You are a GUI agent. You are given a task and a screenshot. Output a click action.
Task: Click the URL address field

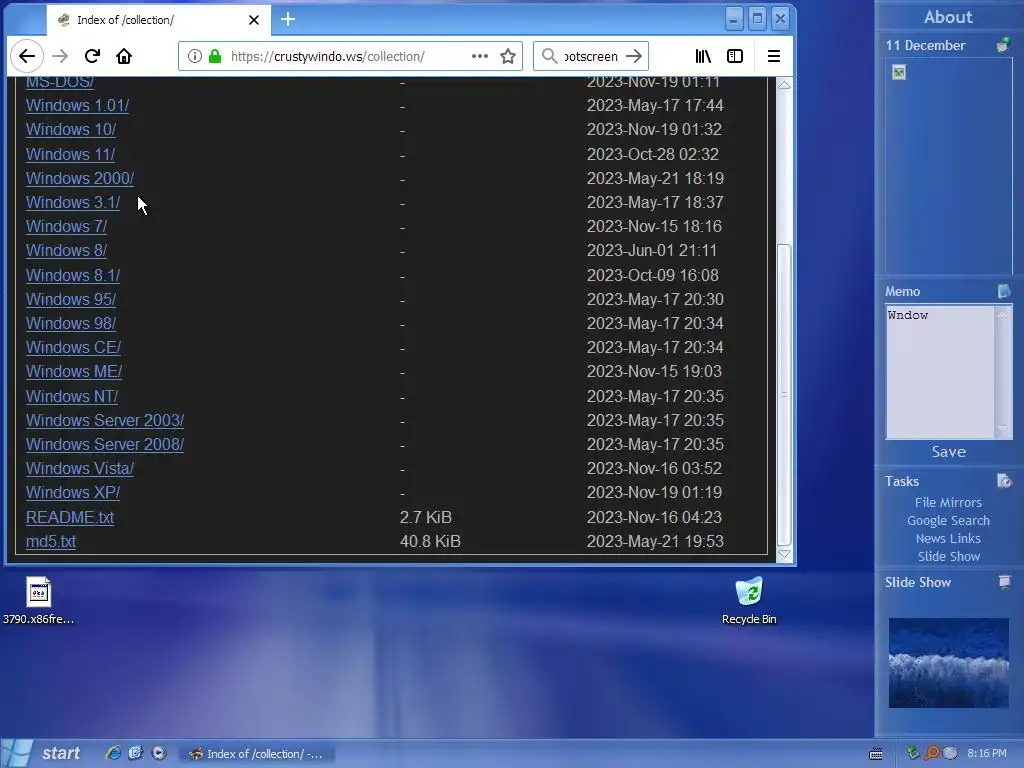(x=349, y=56)
